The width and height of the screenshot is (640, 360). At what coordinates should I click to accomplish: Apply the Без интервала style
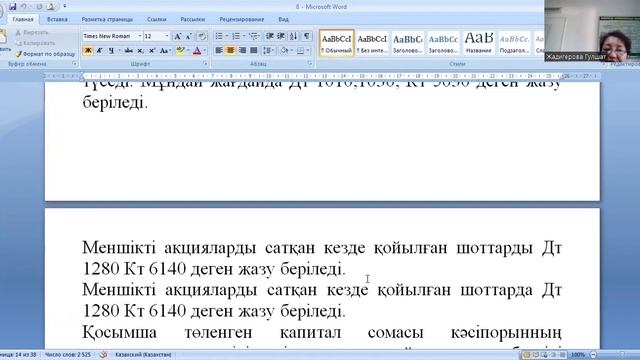[x=372, y=43]
